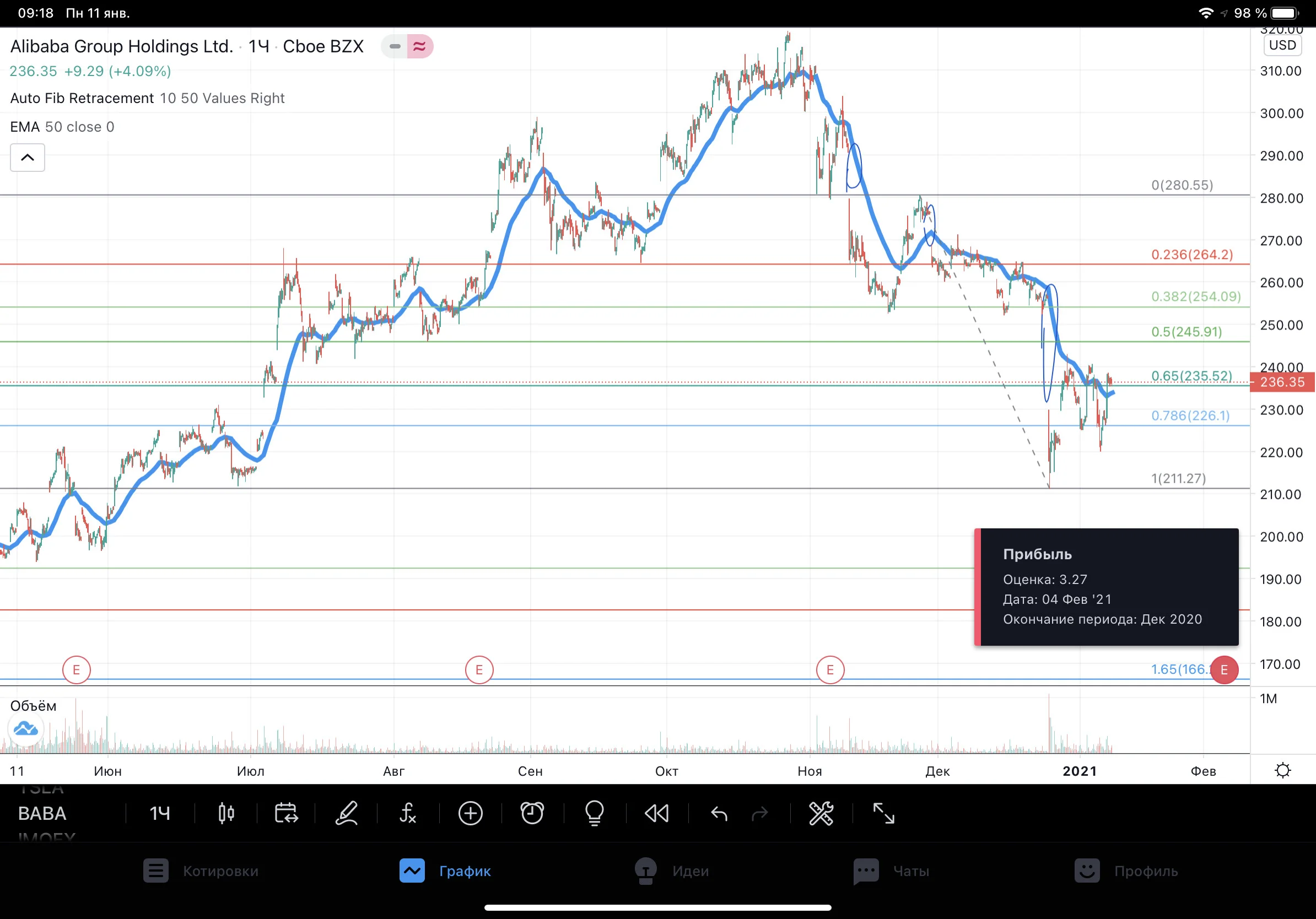Tap the Wi-Fi status icon
This screenshot has width=1316, height=919.
click(1206, 13)
